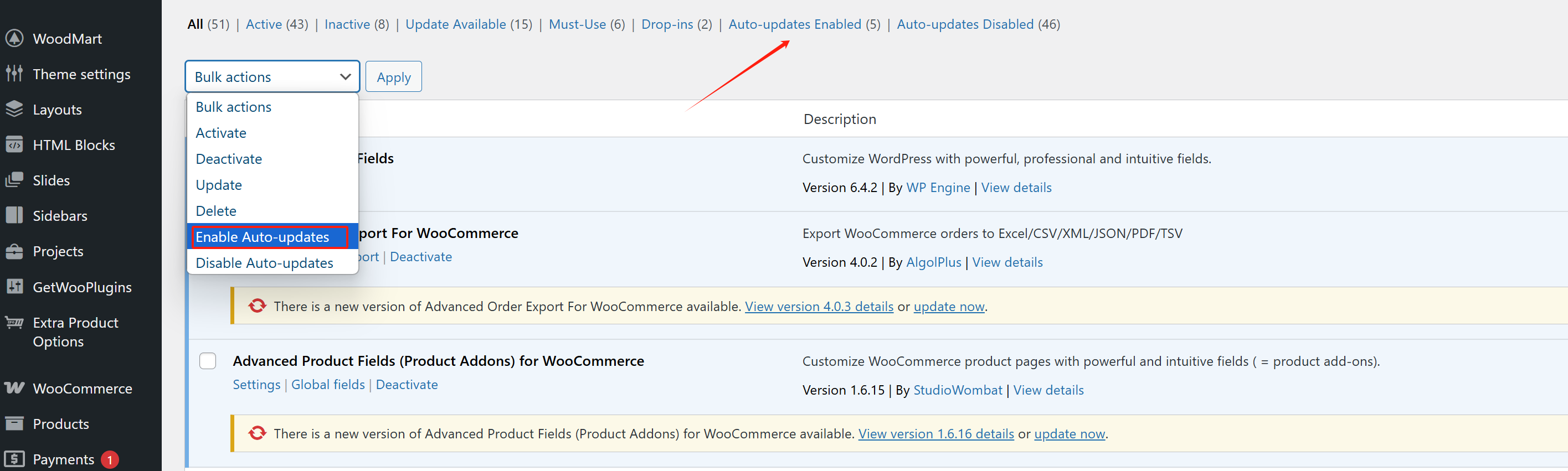Select Enable Auto-updates from the dropdown list

point(263,237)
